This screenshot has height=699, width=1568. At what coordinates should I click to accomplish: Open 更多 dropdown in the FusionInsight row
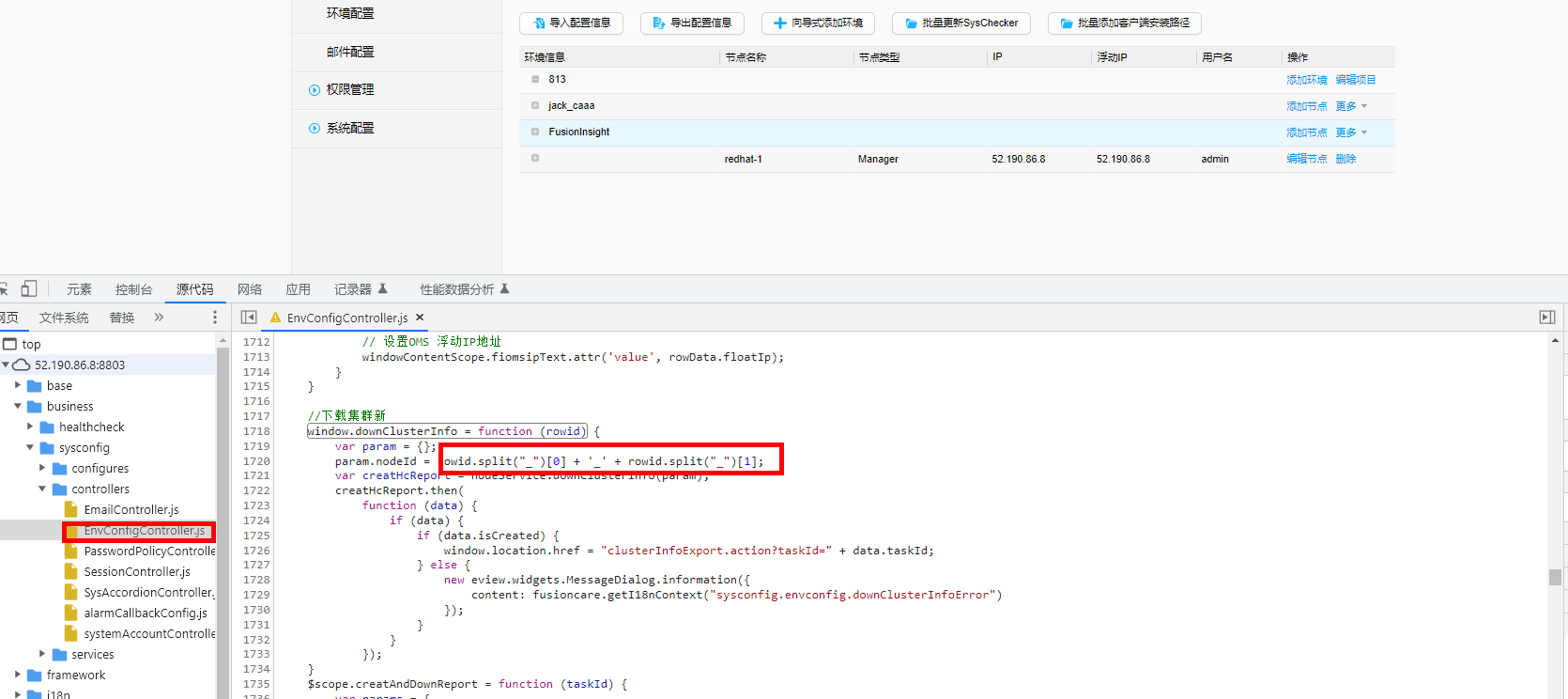click(1351, 132)
